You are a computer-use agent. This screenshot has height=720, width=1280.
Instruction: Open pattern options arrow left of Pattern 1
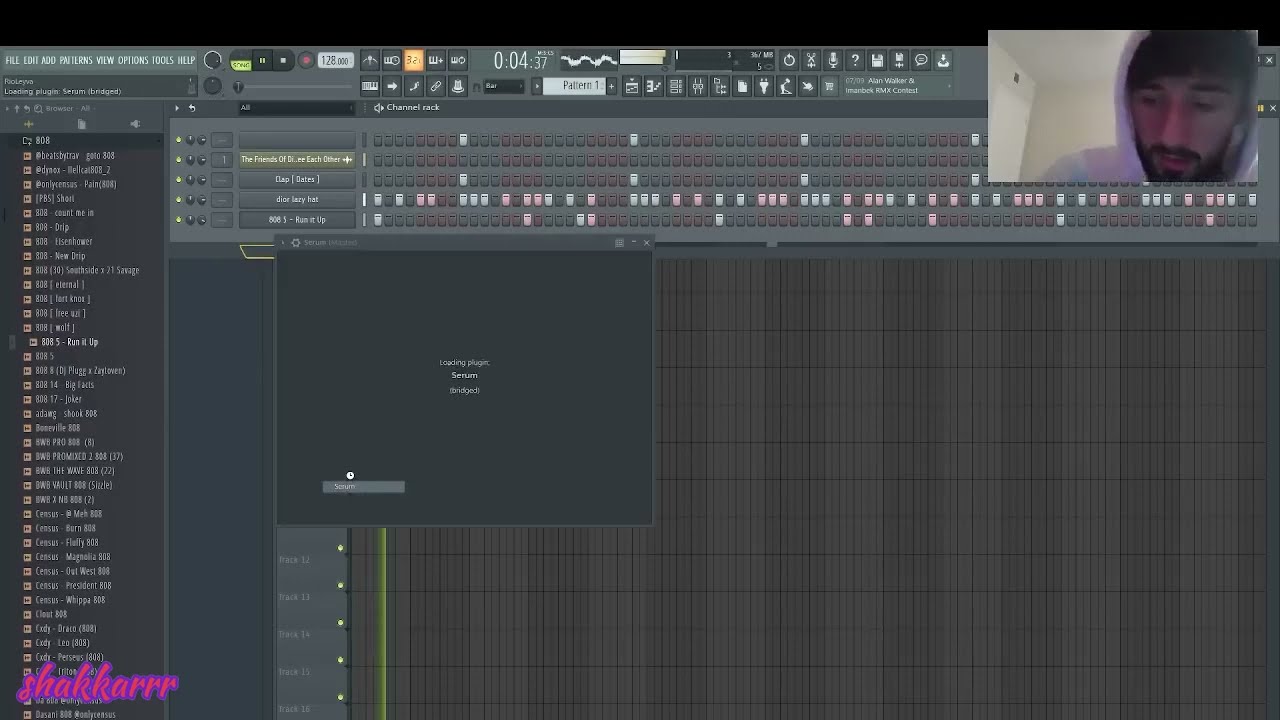pos(537,86)
